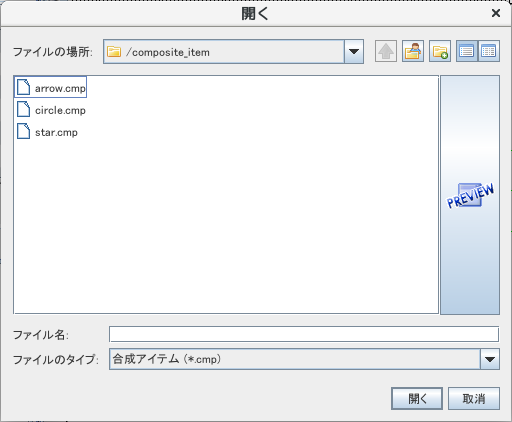Create a new folder
The height and width of the screenshot is (422, 512).
[440, 51]
